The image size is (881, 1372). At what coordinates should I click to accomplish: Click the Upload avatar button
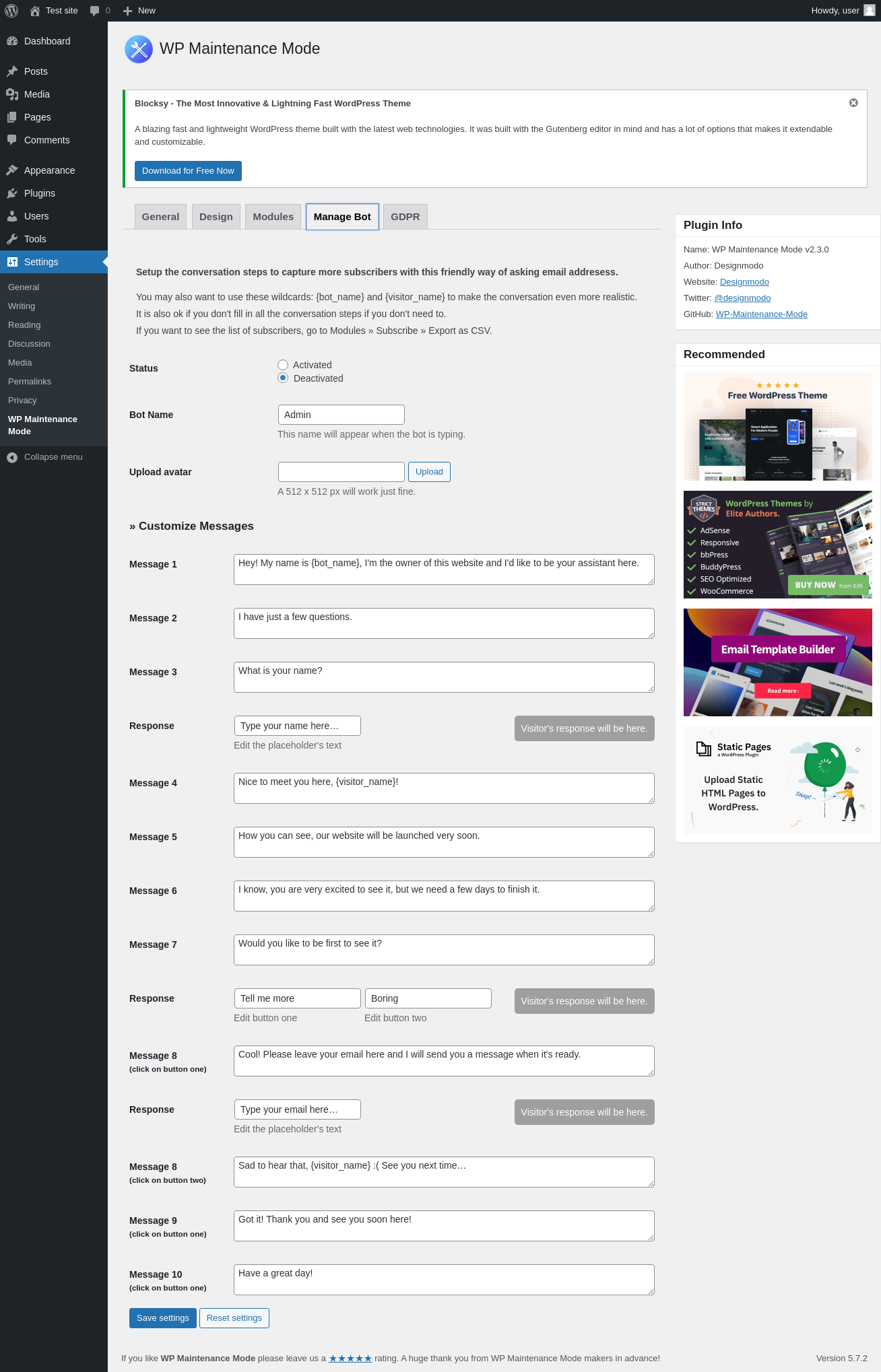[x=429, y=472]
